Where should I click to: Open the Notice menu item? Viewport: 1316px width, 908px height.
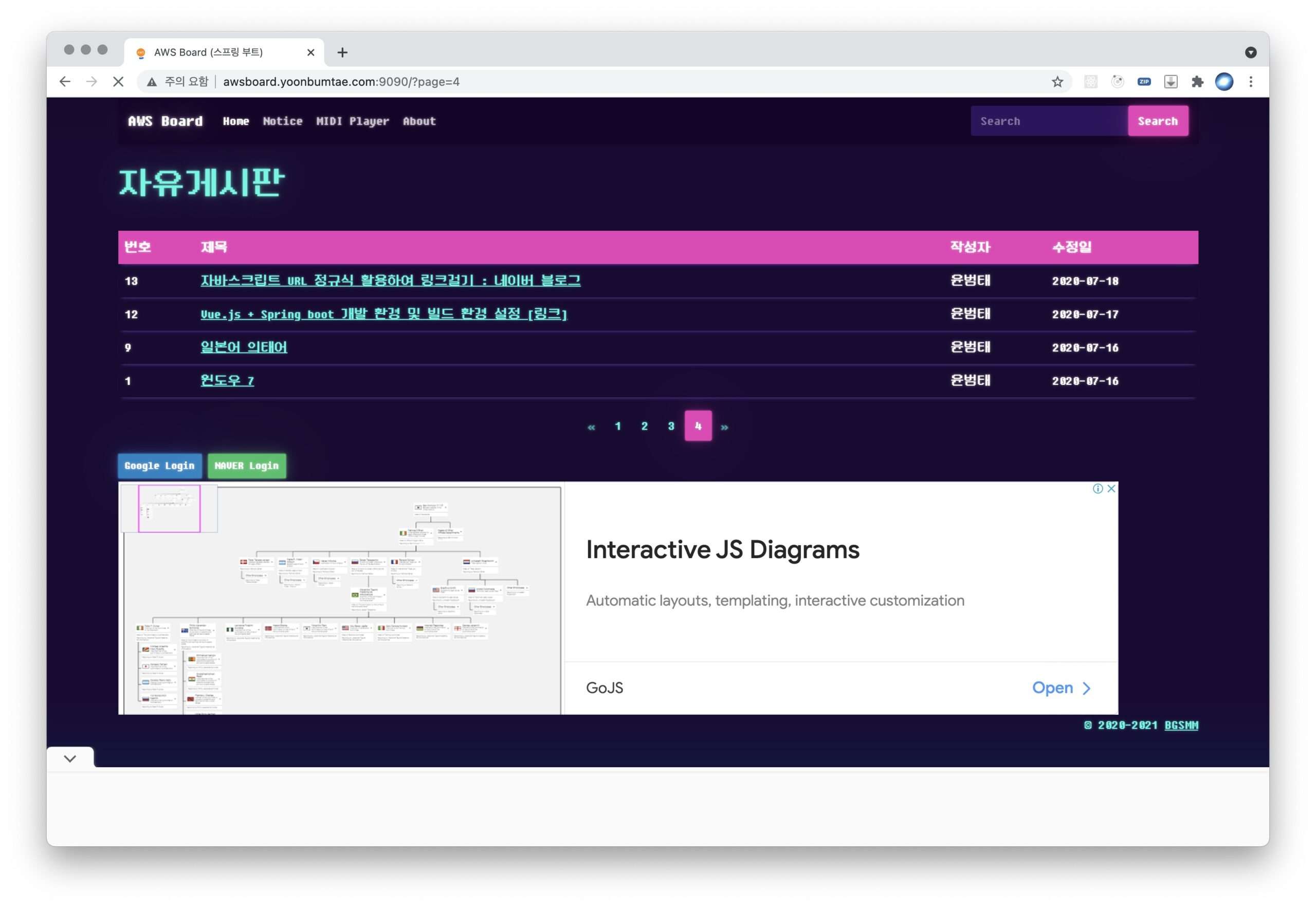pos(282,121)
